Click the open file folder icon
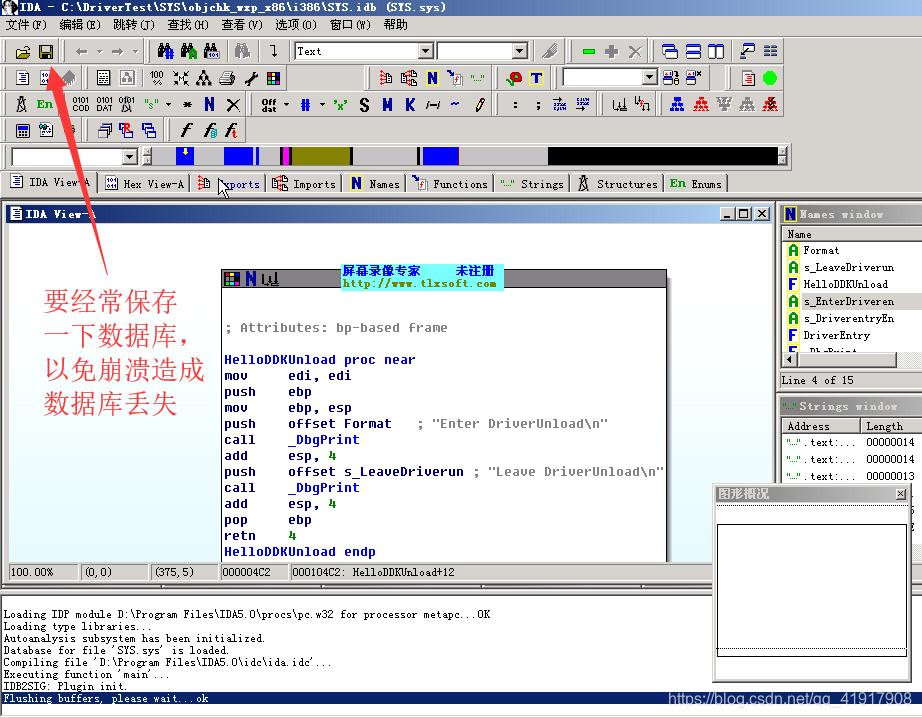The height and width of the screenshot is (718, 922). [x=23, y=52]
